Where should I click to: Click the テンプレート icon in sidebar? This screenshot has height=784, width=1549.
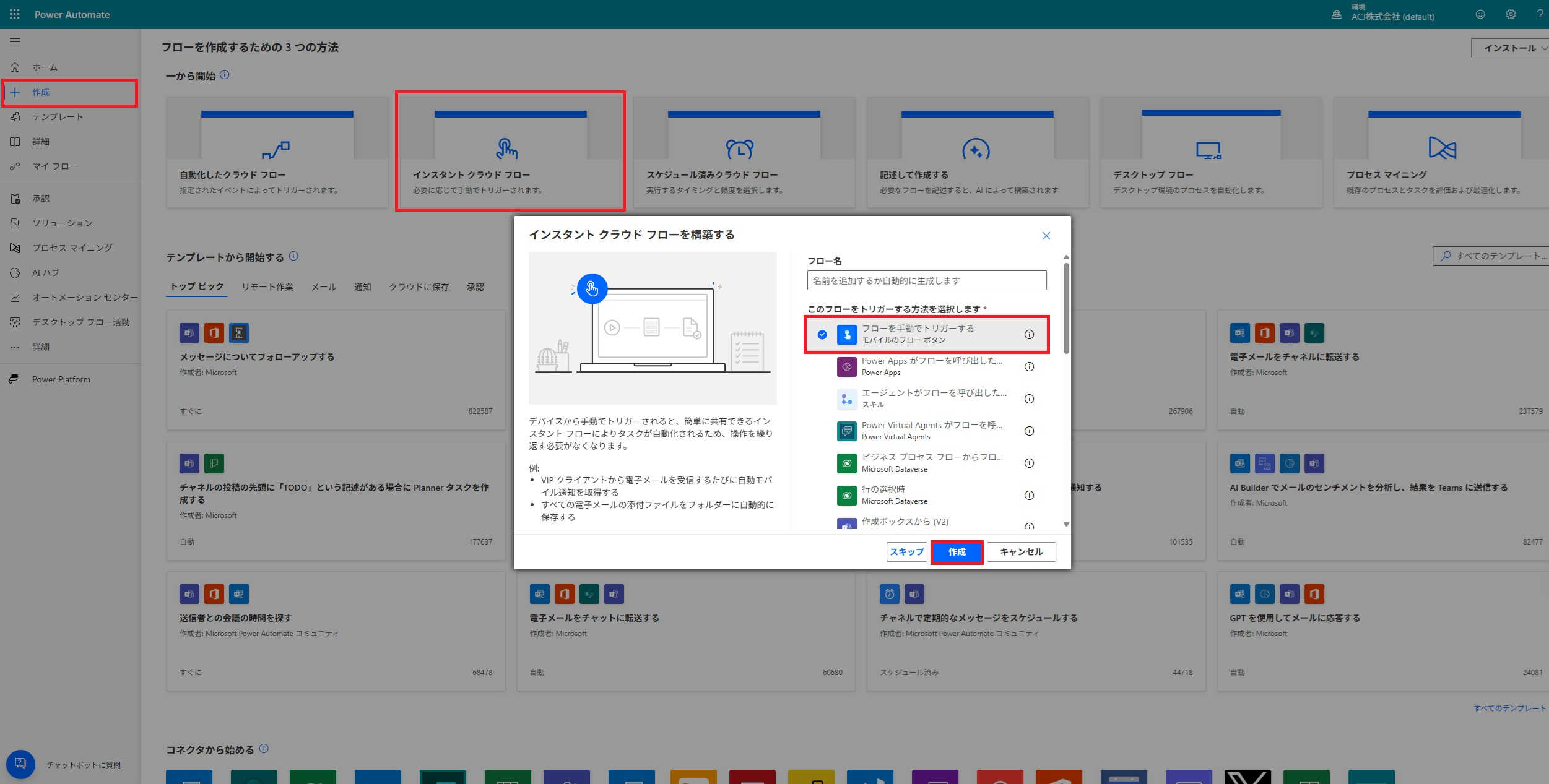15,116
